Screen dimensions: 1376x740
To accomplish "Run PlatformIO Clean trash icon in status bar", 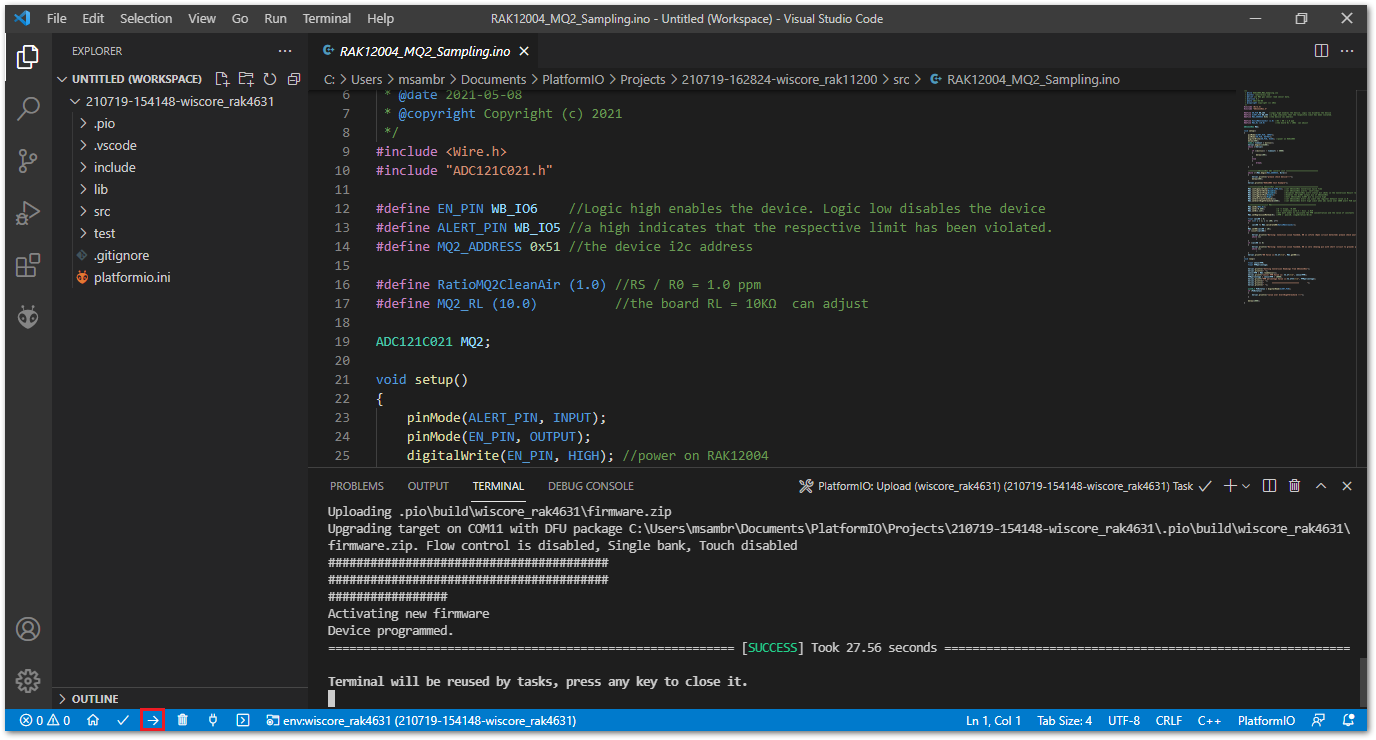I will click(183, 720).
